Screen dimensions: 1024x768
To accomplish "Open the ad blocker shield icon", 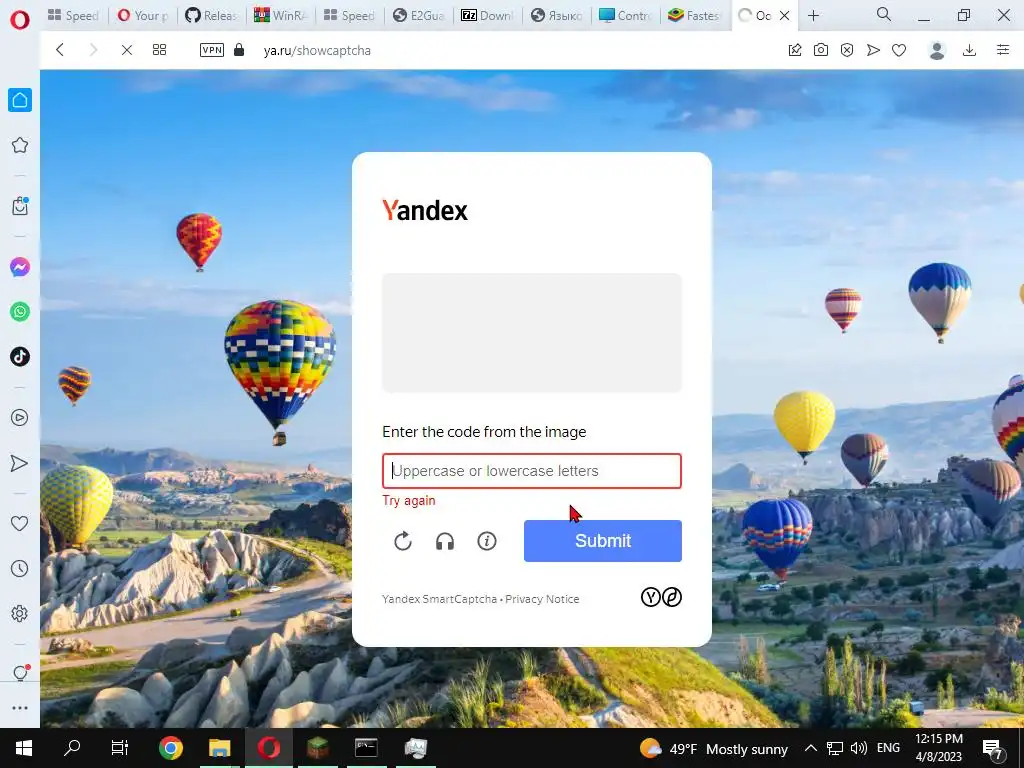I will tap(847, 50).
